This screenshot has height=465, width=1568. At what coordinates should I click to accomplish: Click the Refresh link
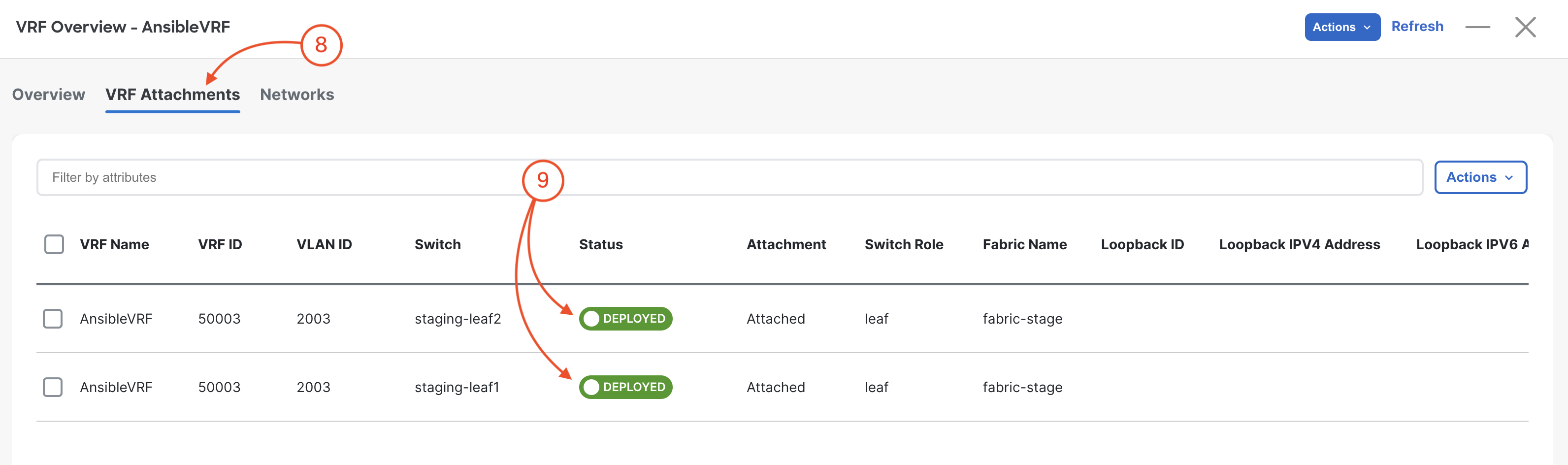(x=1417, y=26)
